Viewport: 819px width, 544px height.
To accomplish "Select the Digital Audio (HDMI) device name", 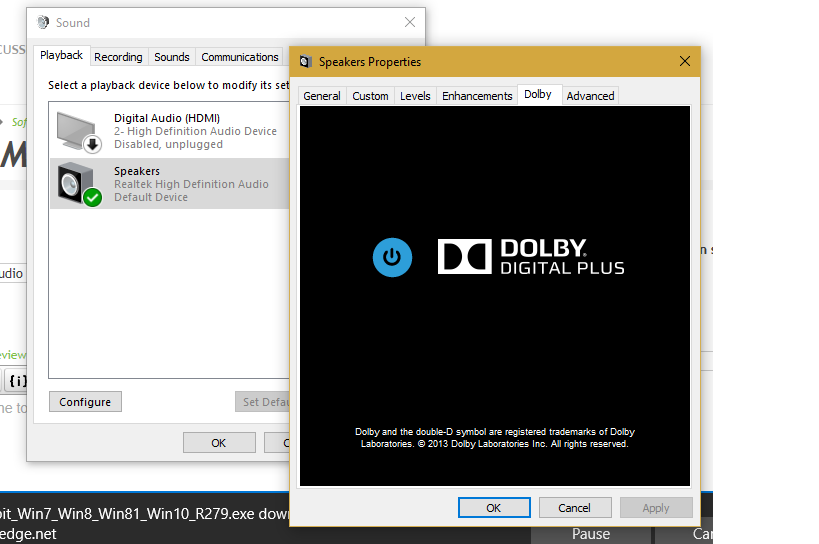I will [x=167, y=118].
